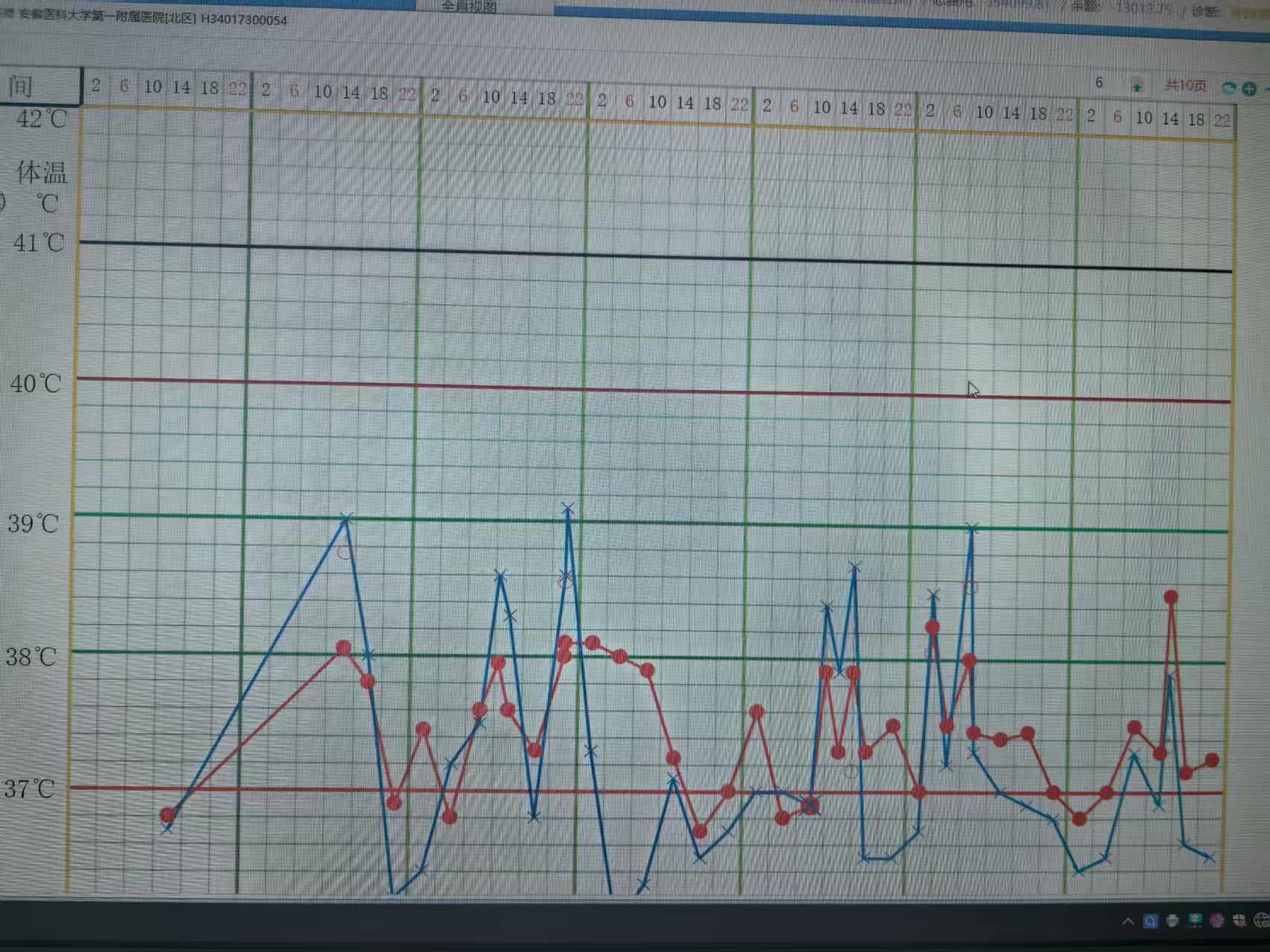The width and height of the screenshot is (1270, 952).
Task: Click the blue square tray icon
Action: coord(1150,921)
